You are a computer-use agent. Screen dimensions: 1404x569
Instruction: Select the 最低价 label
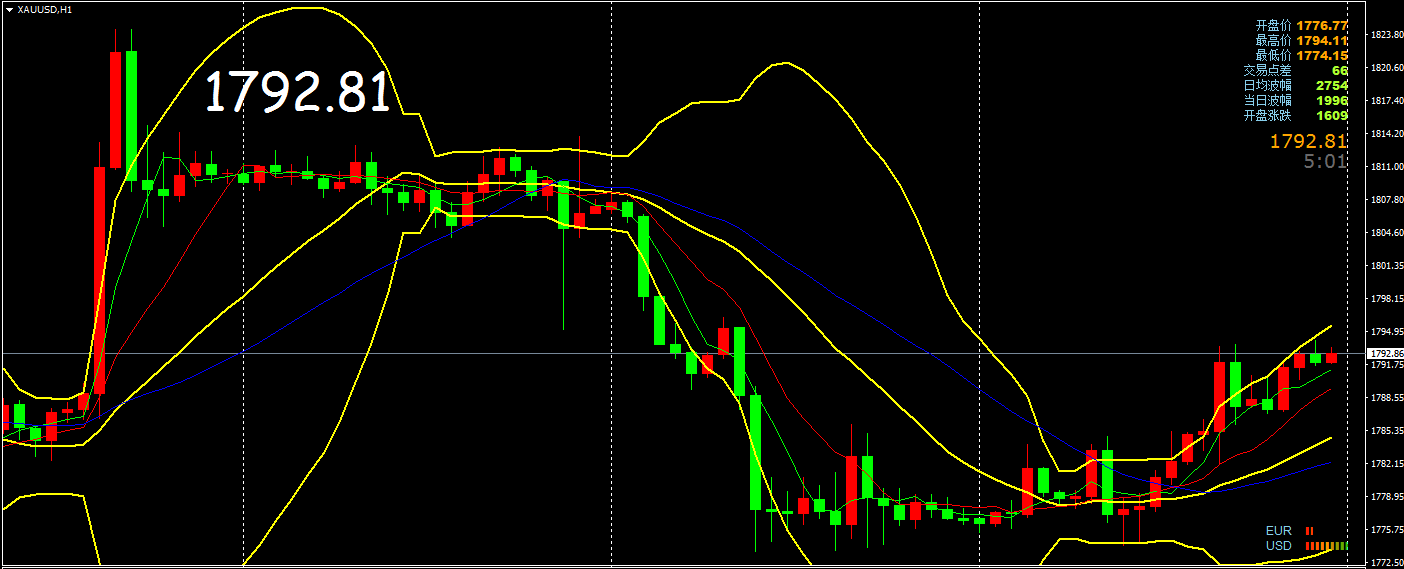[x=1274, y=55]
